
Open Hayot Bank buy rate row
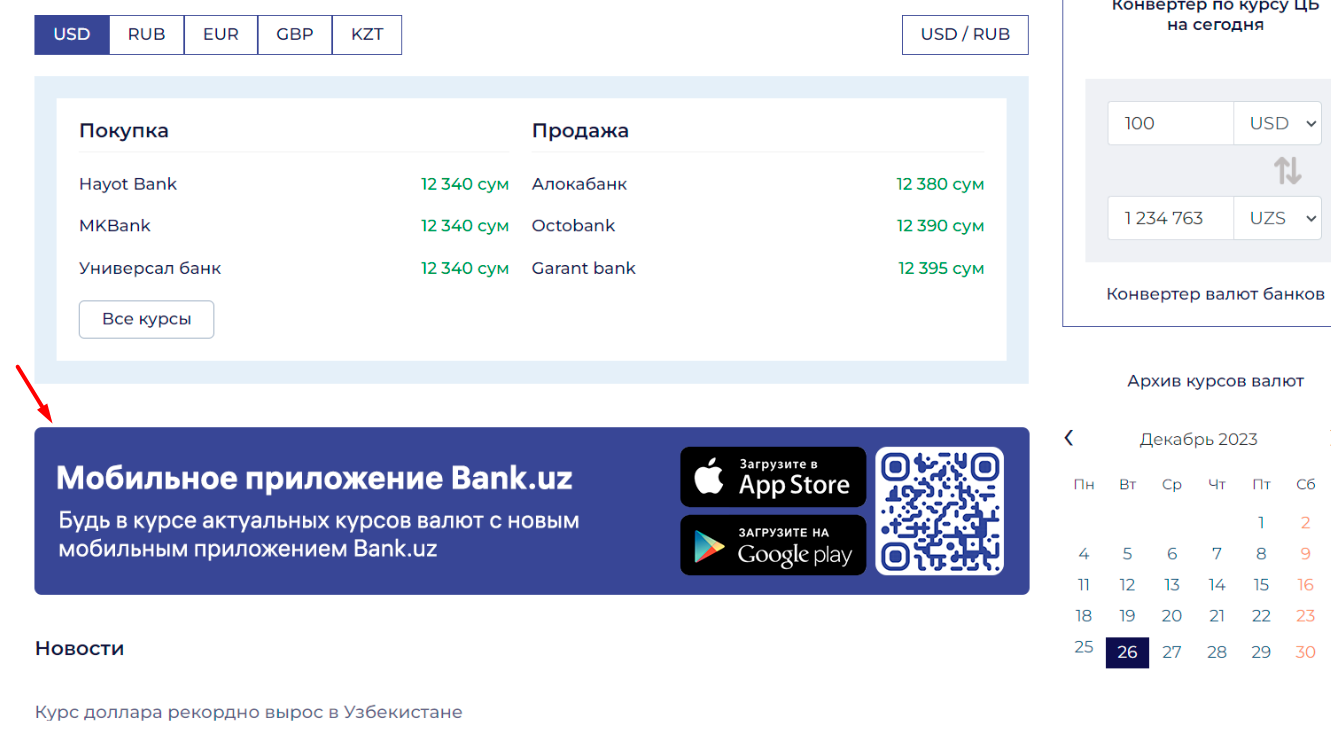tap(294, 184)
